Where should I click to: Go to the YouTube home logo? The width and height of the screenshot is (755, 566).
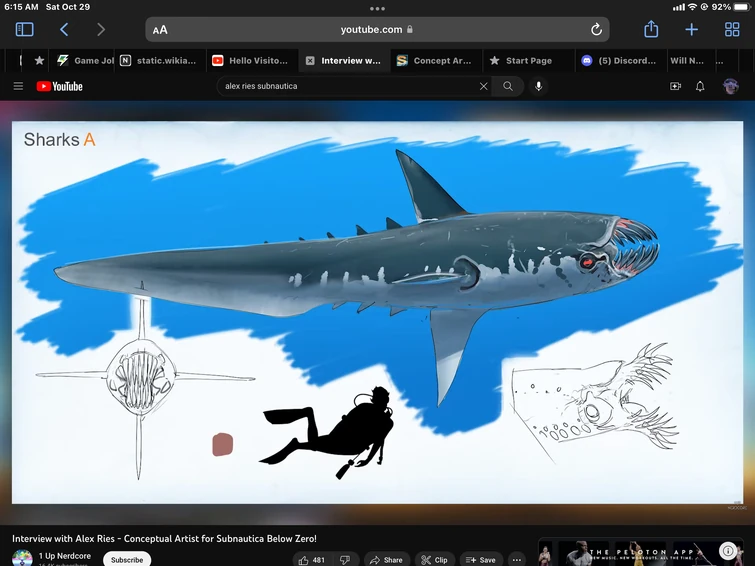(60, 86)
